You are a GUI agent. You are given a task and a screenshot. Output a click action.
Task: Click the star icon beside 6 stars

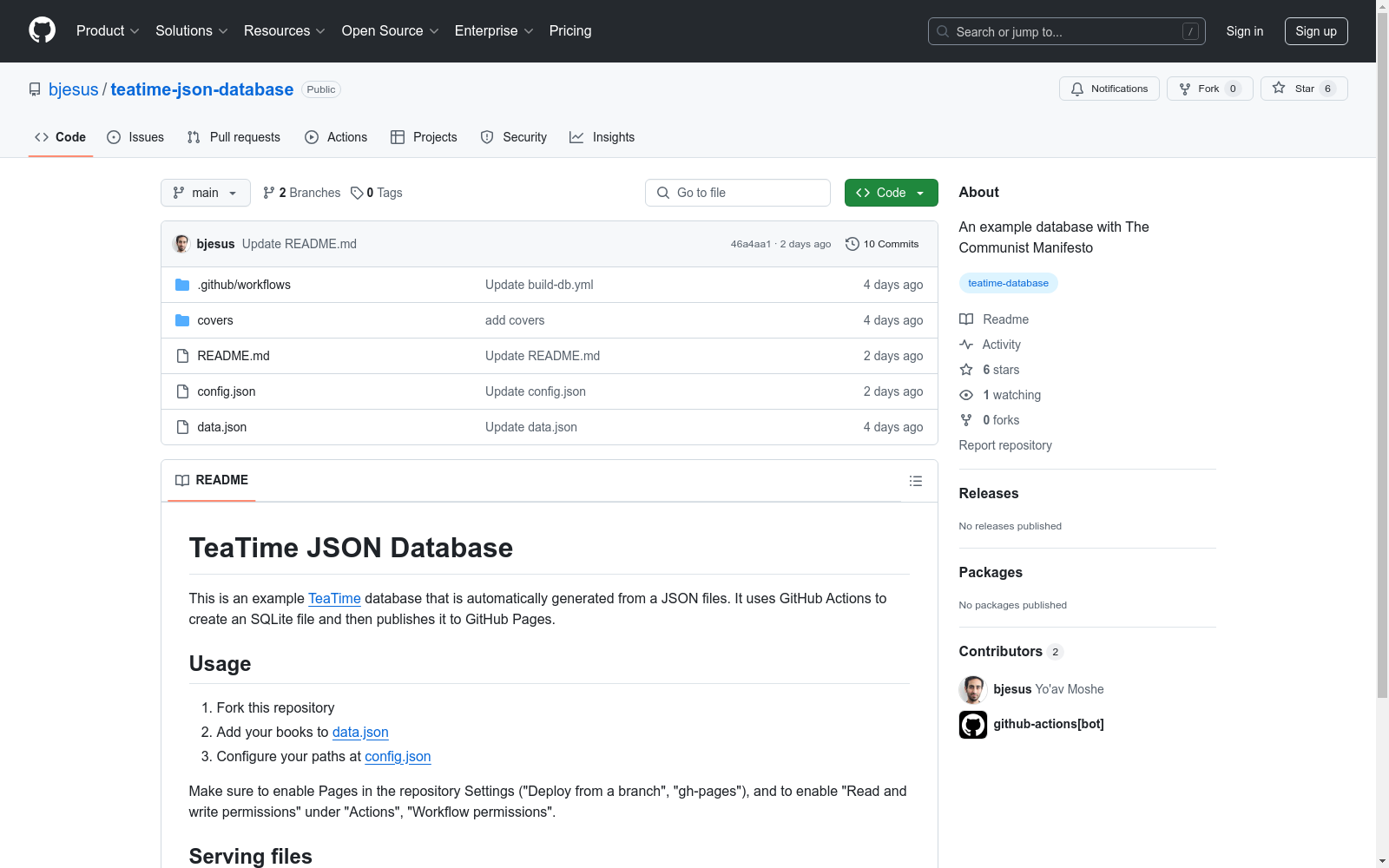[966, 370]
